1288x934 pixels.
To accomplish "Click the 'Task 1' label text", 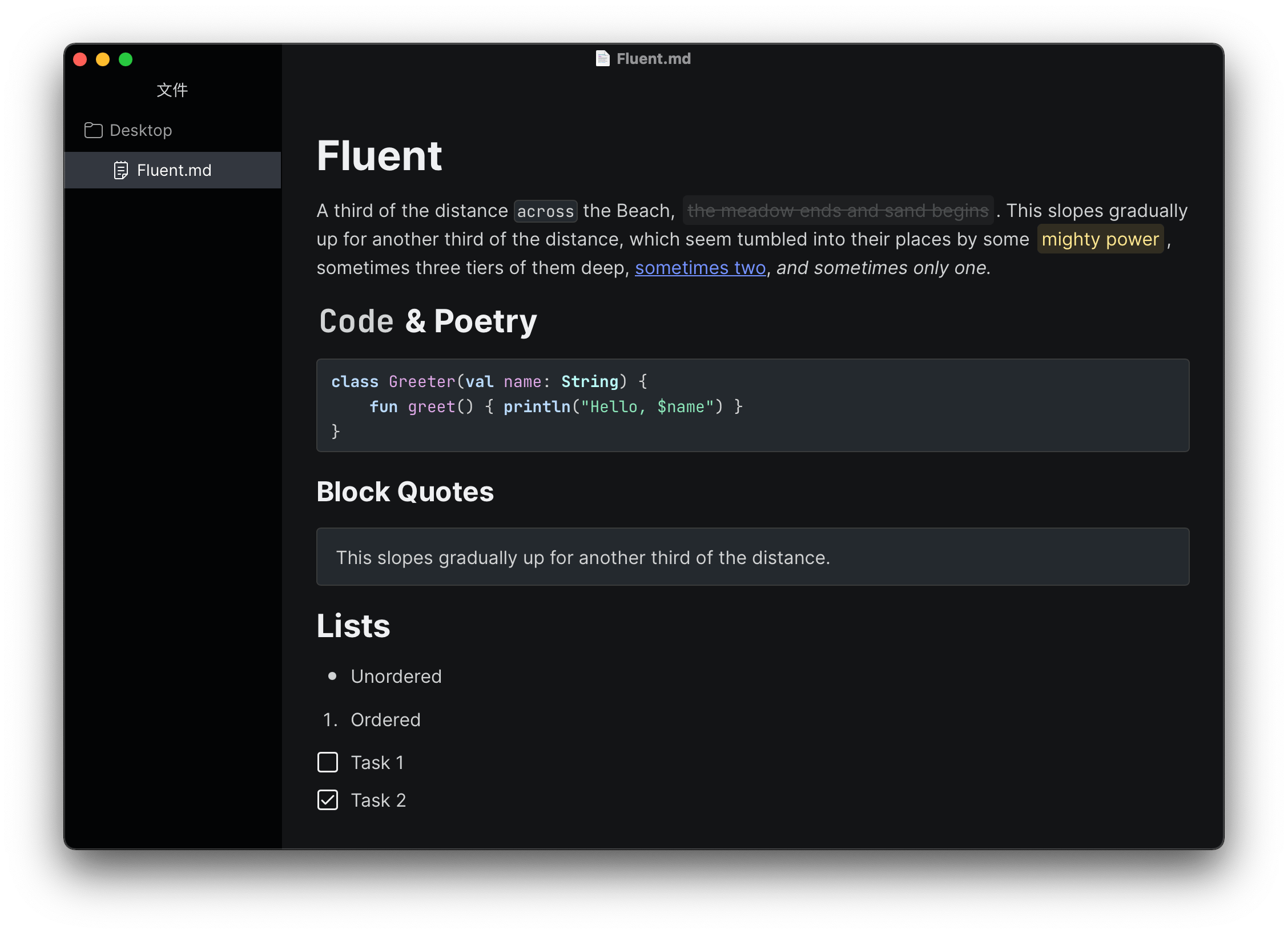I will [377, 763].
